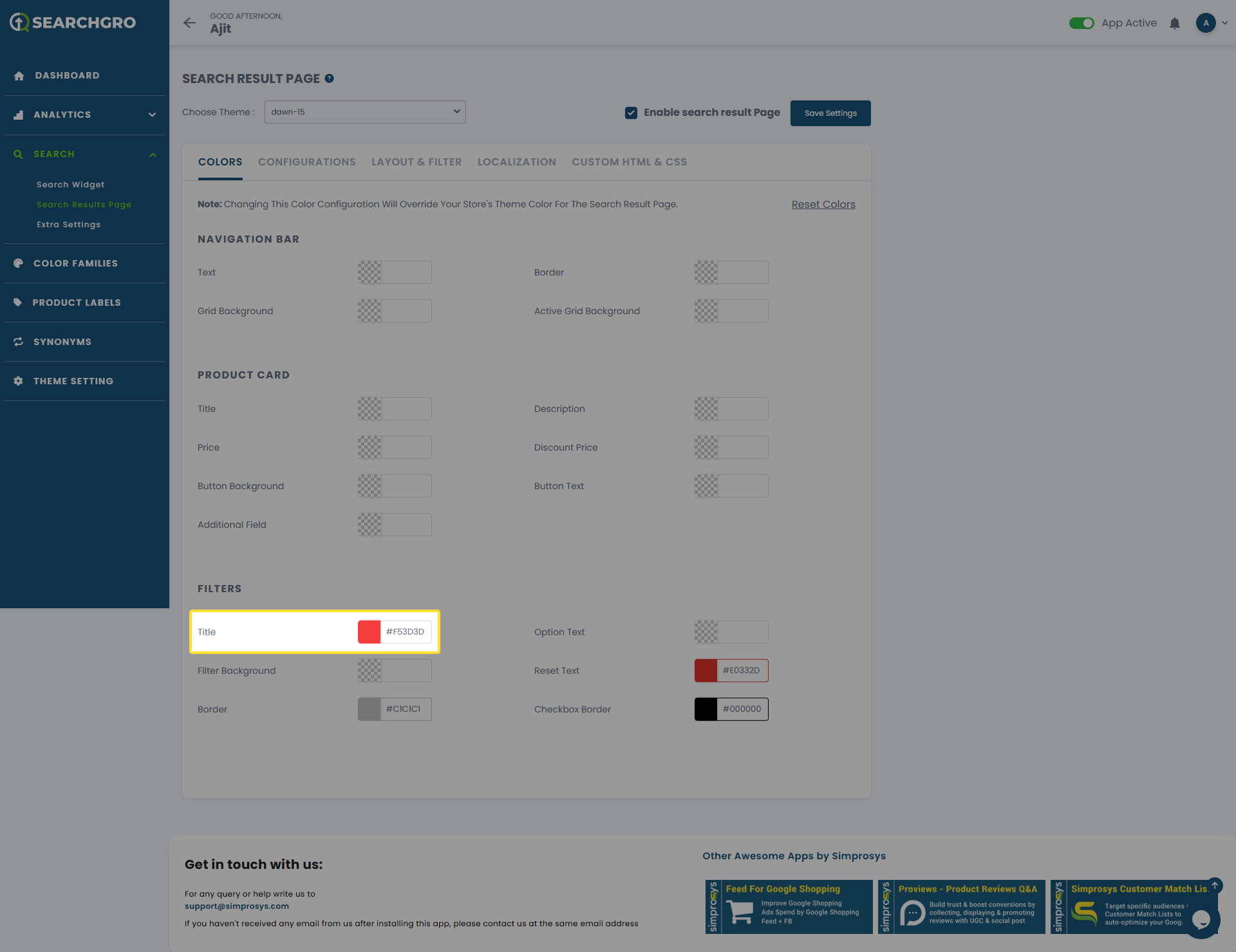Viewport: 1236px width, 952px height.
Task: Click the Filters Title red color swatch
Action: (x=370, y=632)
